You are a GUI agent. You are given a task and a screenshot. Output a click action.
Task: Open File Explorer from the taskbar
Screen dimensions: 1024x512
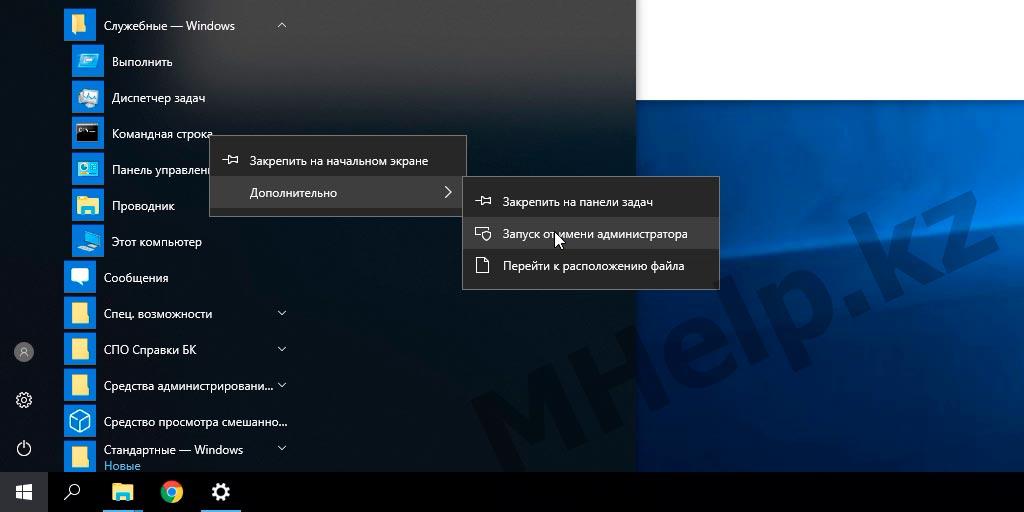pyautogui.click(x=122, y=492)
